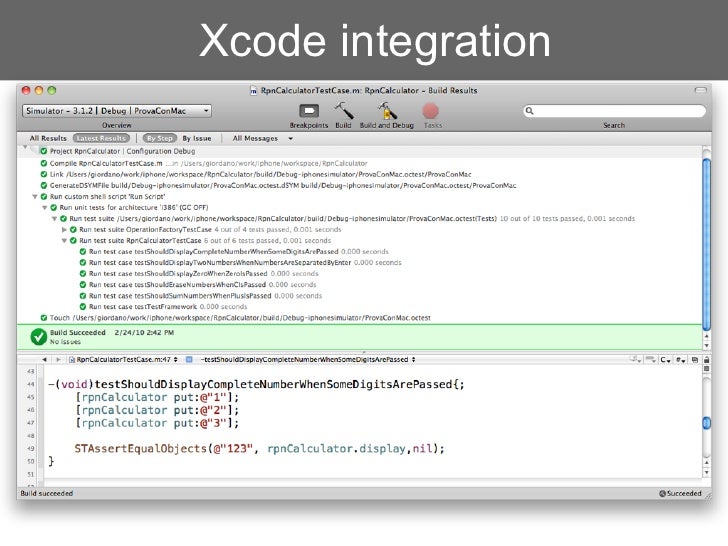This screenshot has width=728, height=546.
Task: Click the toolbar hide pill button in title bar
Action: (700, 90)
